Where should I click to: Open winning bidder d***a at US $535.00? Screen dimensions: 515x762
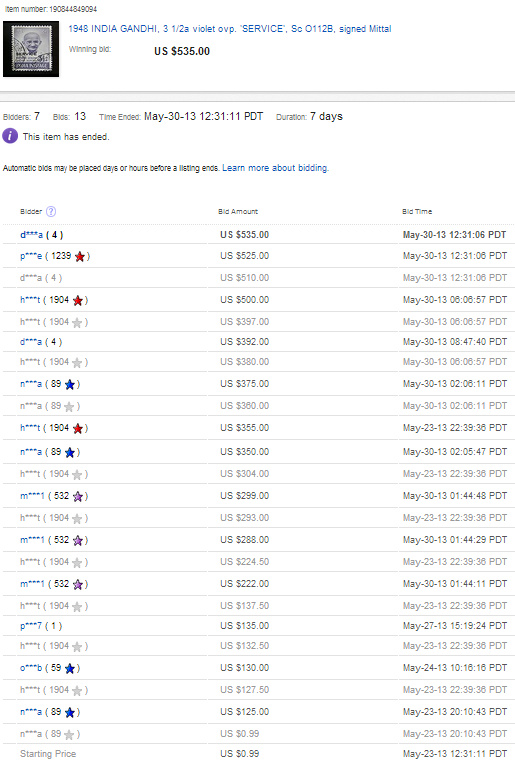[x=31, y=235]
